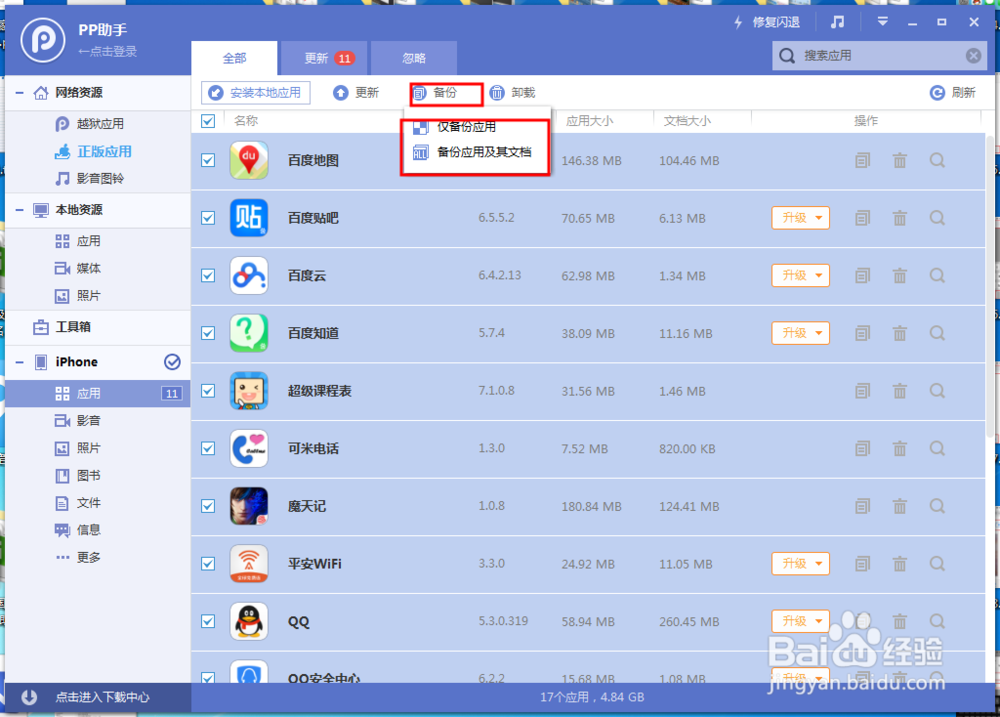Uncheck the 可米电话 checkbox
The width and height of the screenshot is (1000, 717).
[208, 448]
